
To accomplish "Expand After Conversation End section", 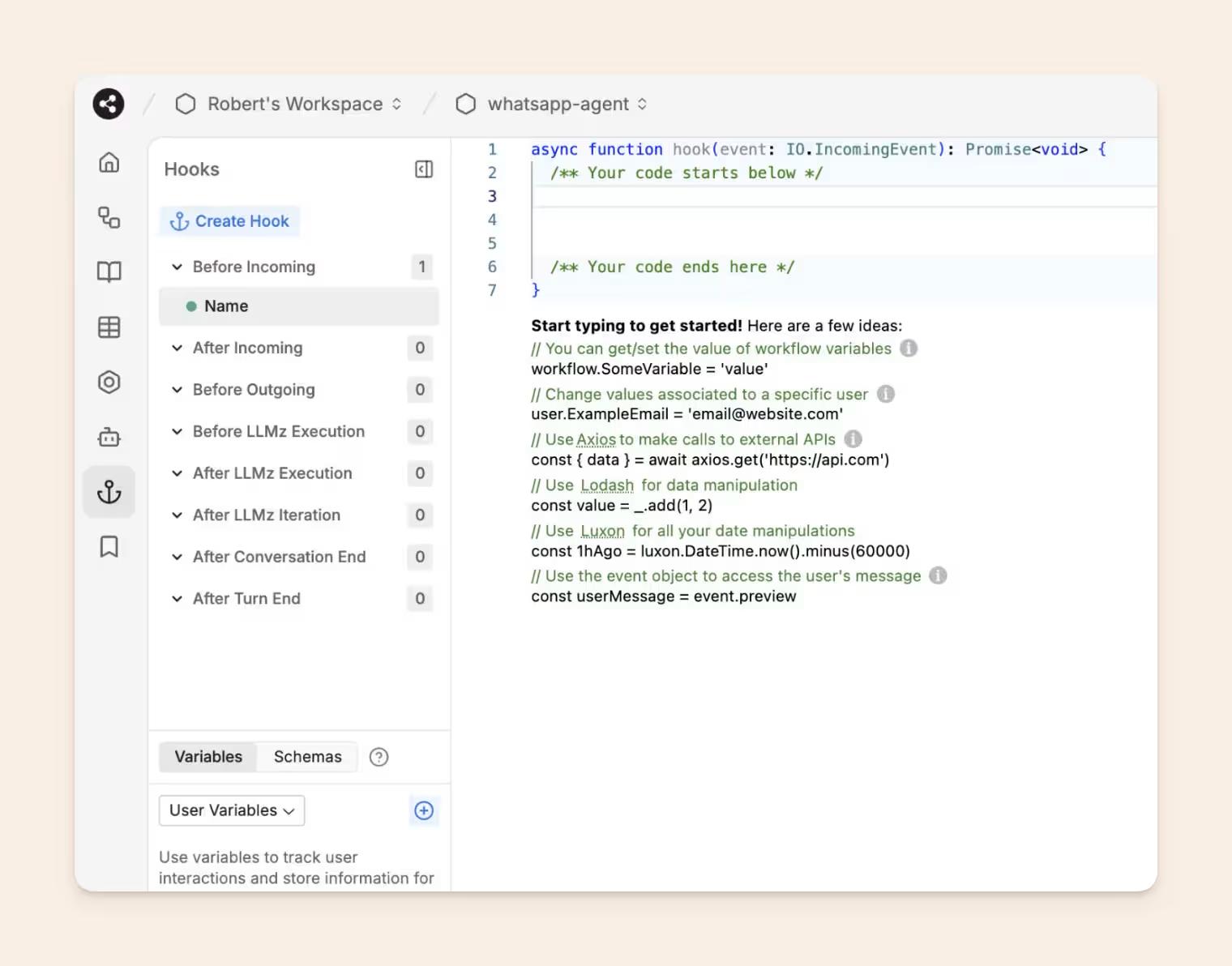I will [x=177, y=557].
